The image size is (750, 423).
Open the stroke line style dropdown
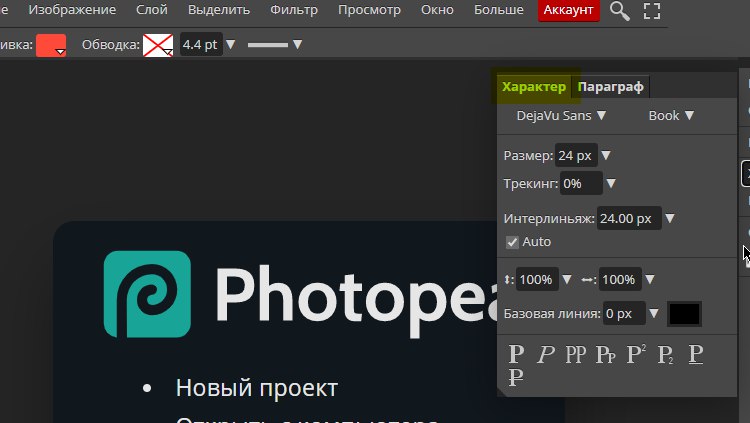tap(275, 45)
